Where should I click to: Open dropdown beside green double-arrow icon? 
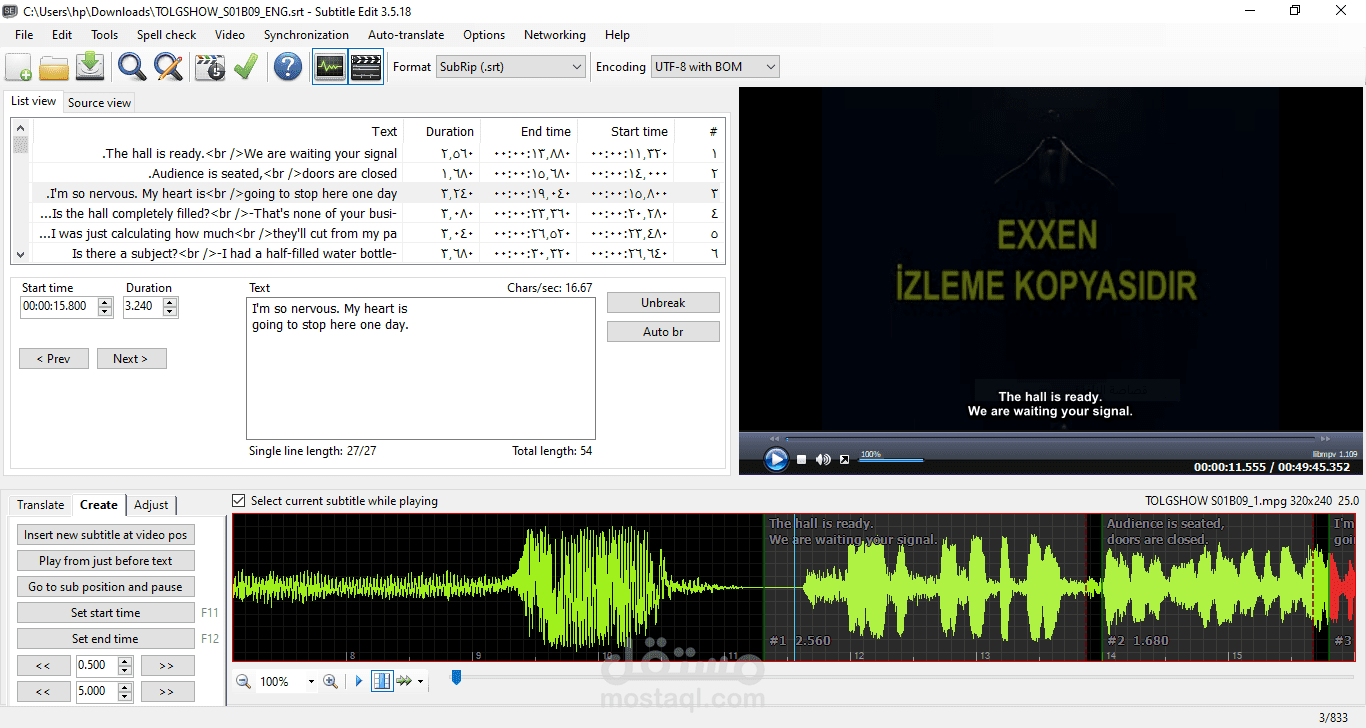(420, 682)
